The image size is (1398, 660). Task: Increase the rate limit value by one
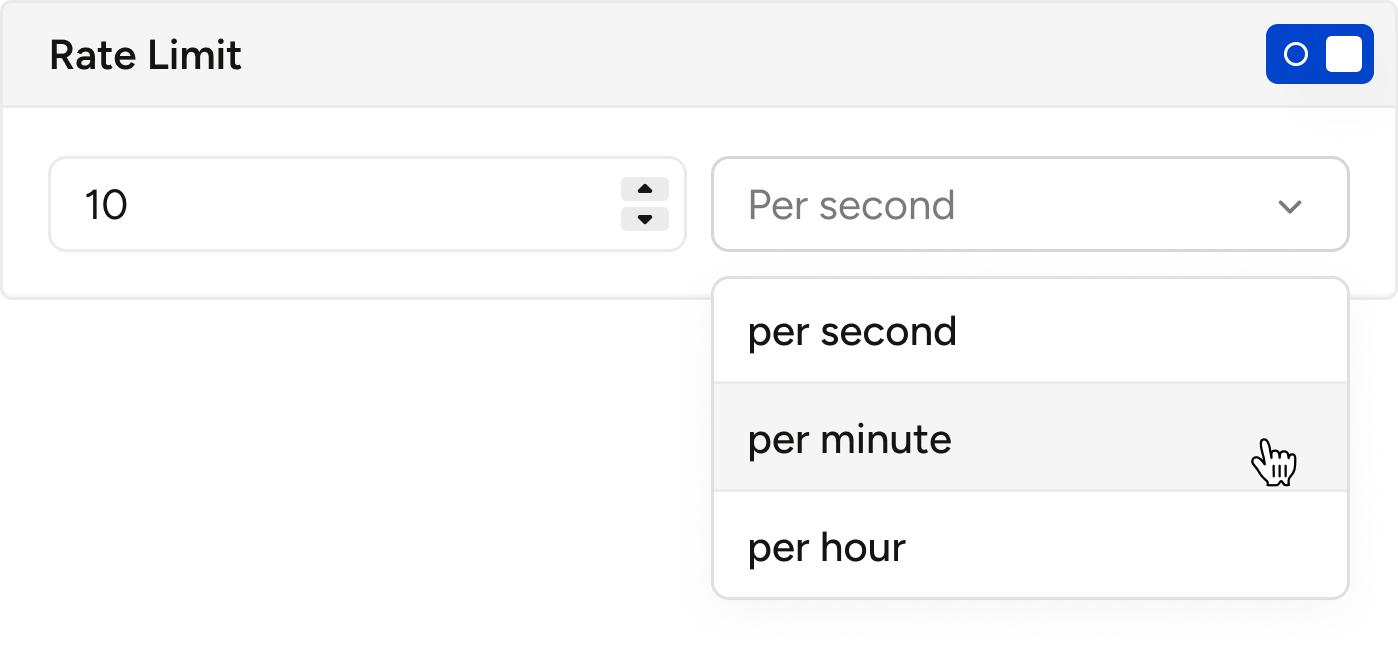point(645,189)
